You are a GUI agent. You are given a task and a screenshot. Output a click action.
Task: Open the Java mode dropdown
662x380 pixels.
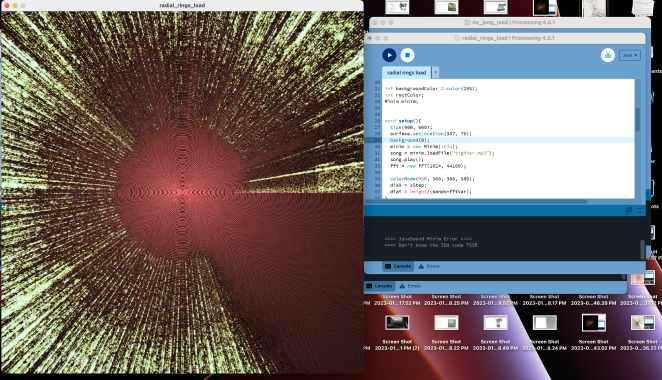(630, 55)
